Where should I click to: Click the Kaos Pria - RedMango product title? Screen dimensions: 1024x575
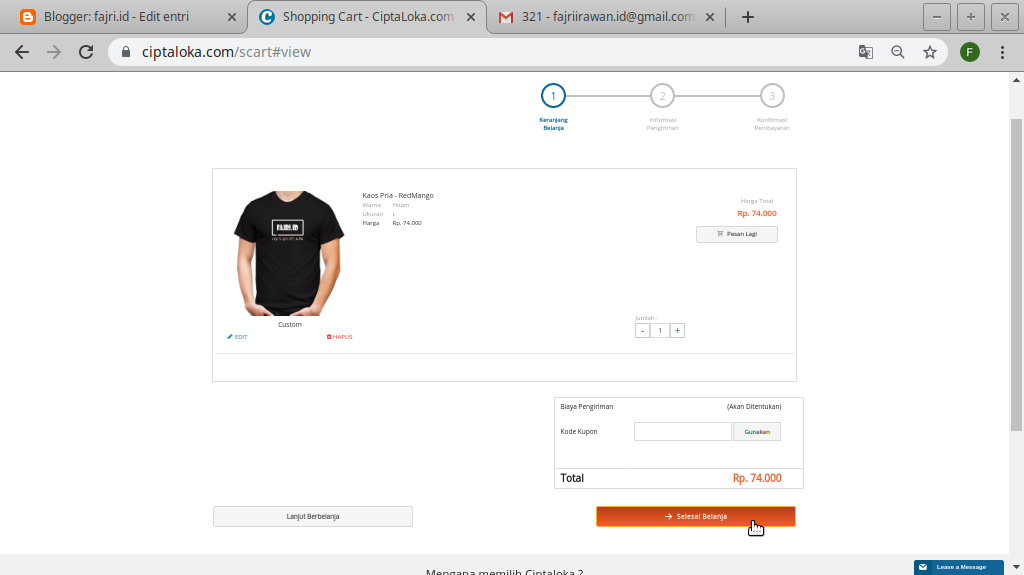point(398,195)
